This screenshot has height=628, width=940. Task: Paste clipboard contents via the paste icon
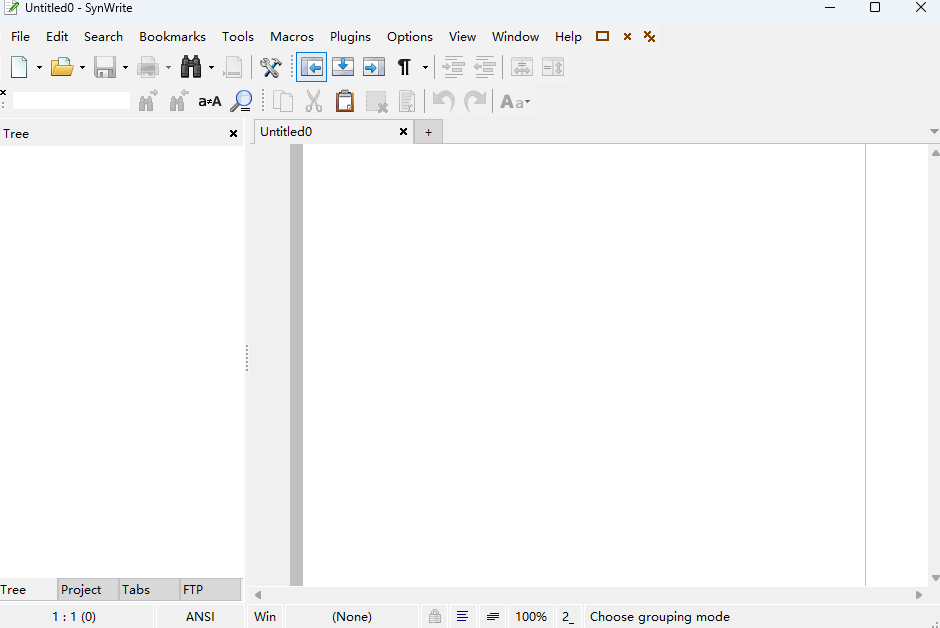tap(344, 101)
